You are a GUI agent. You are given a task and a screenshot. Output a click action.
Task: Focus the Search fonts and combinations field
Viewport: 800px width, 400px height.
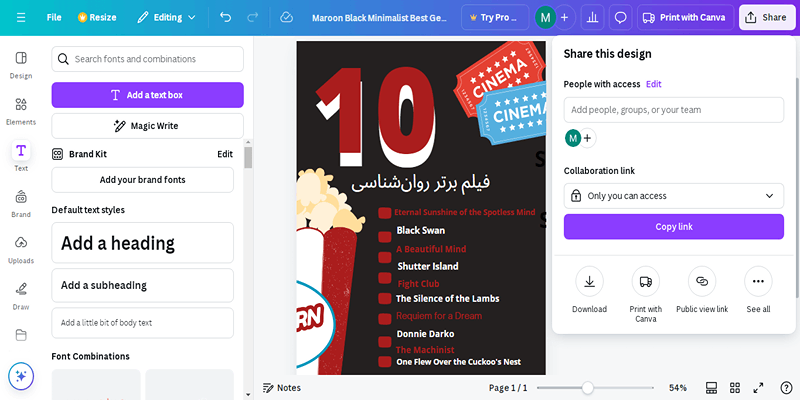point(147,59)
